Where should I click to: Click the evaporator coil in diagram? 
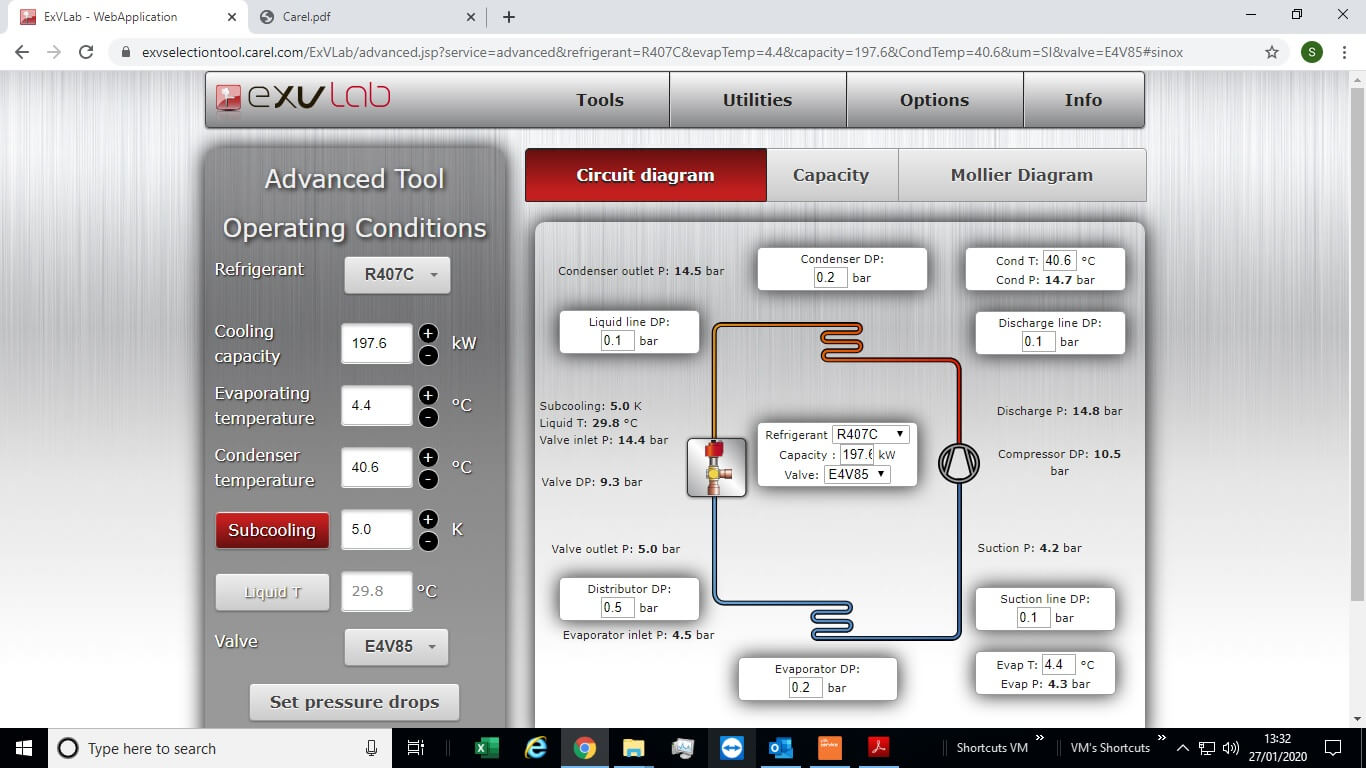pyautogui.click(x=832, y=620)
